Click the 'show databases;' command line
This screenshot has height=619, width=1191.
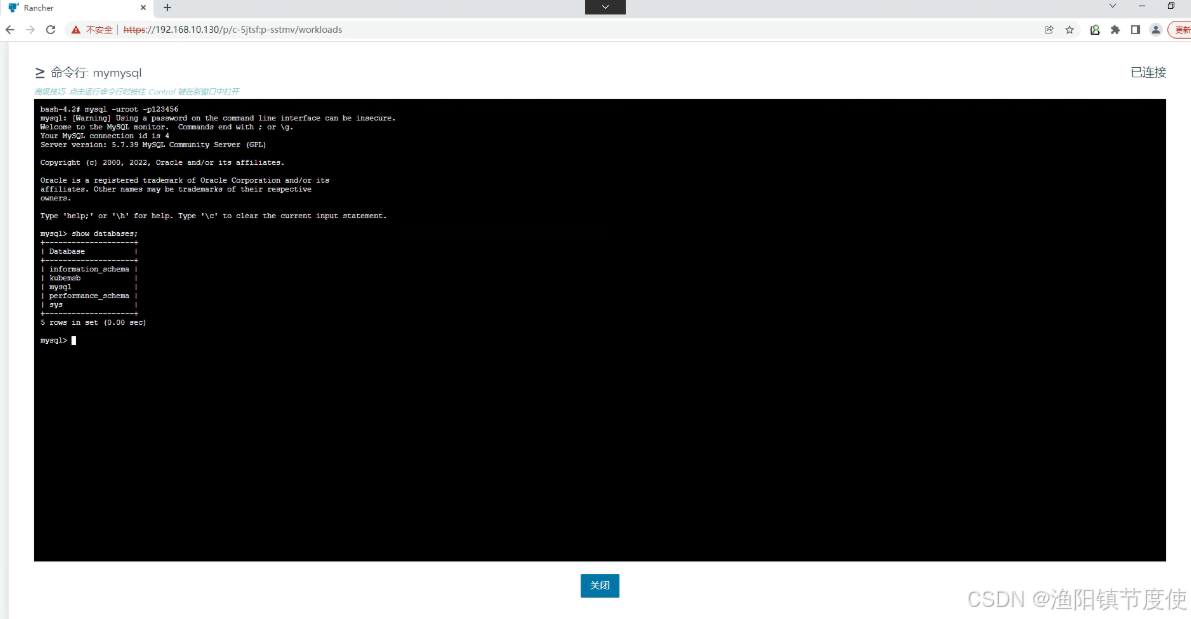(89, 234)
